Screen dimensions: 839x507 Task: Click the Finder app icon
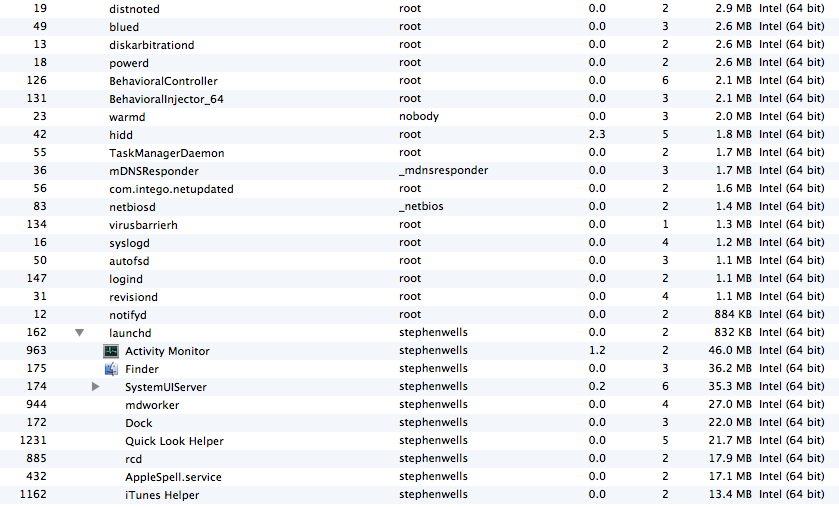(111, 369)
